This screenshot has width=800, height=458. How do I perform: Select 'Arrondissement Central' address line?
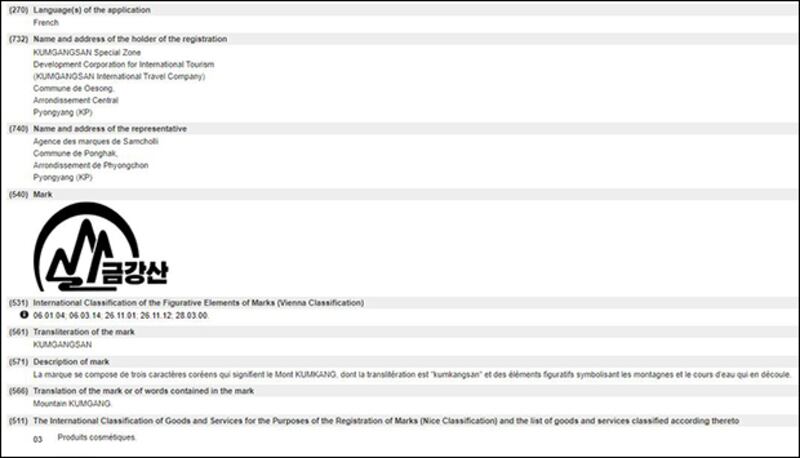[x=76, y=100]
